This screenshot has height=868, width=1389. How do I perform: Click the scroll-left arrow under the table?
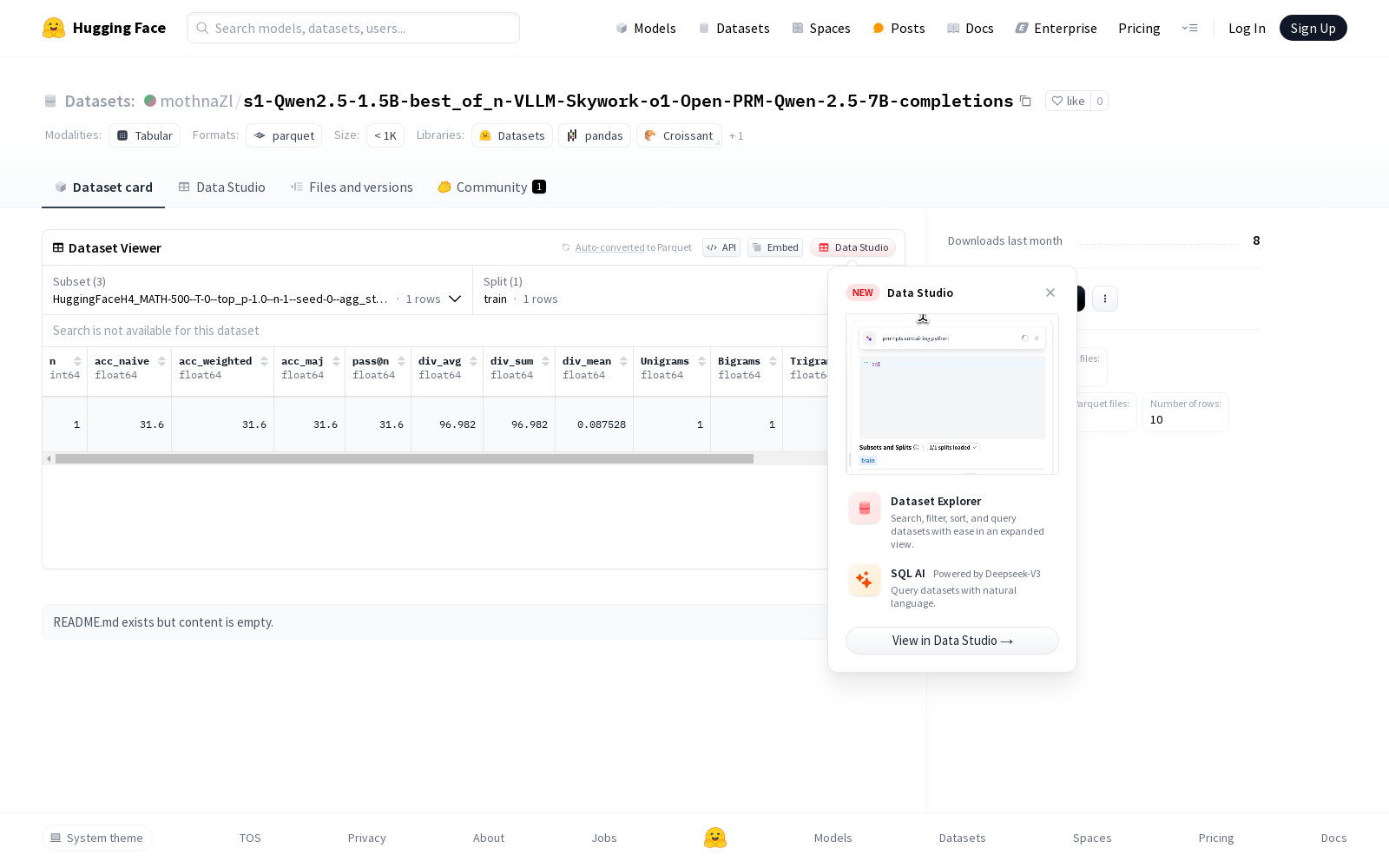pyautogui.click(x=49, y=458)
